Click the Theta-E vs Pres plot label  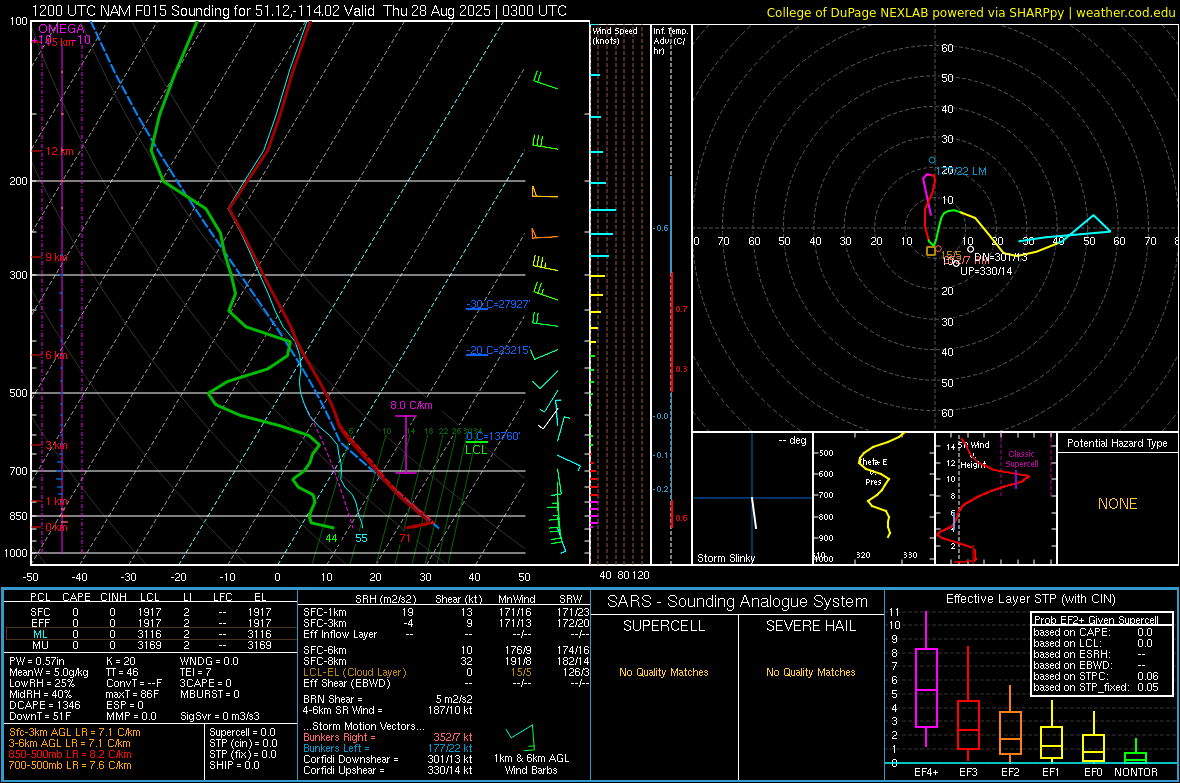pyautogui.click(x=873, y=472)
